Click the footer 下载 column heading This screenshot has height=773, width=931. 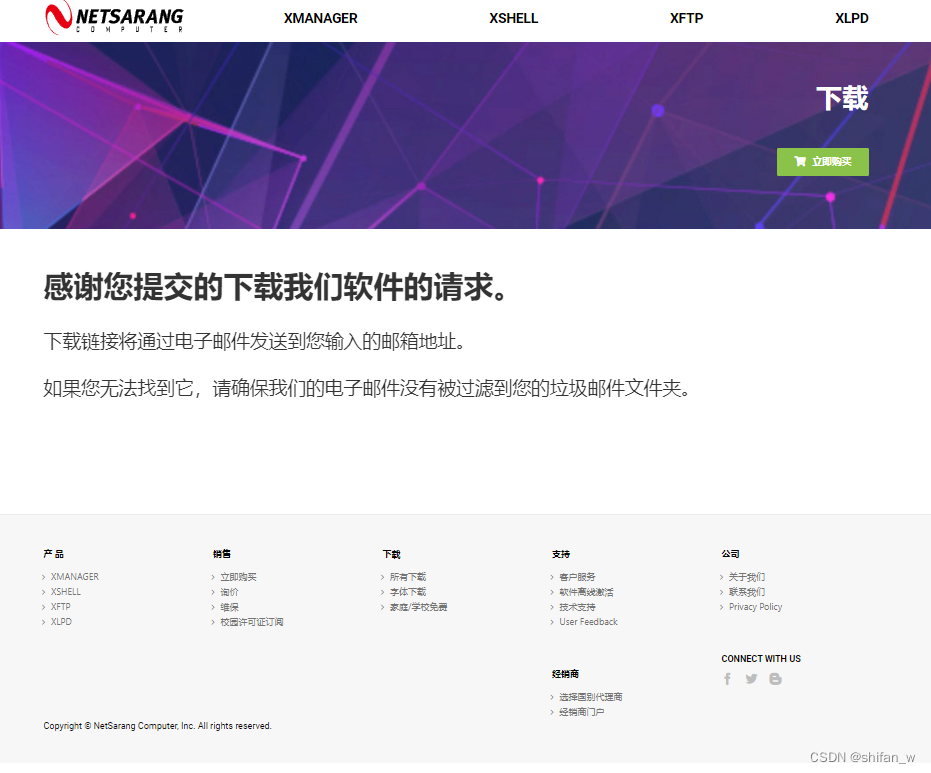[x=391, y=554]
